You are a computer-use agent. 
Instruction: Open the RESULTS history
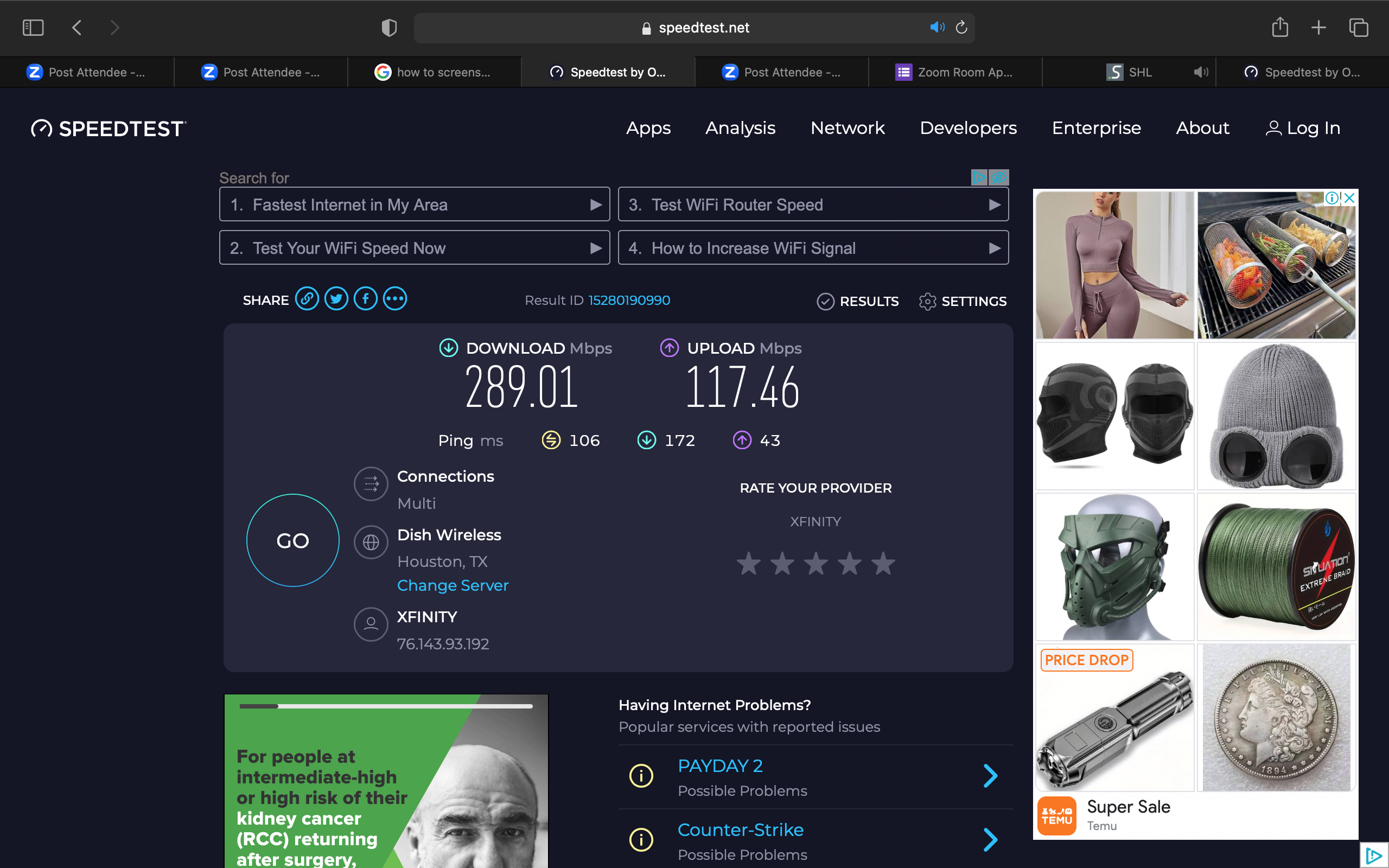click(857, 302)
